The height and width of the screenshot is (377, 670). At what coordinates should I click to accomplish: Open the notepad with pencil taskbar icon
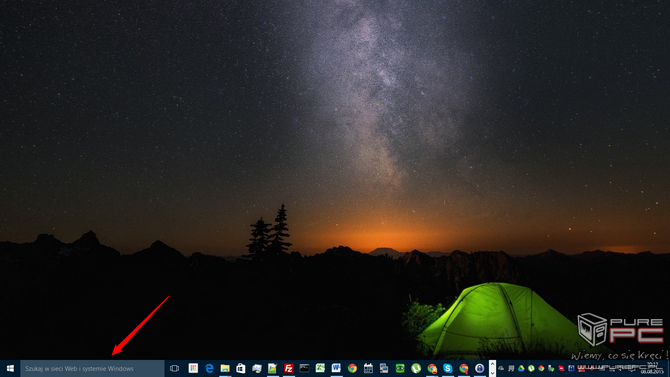click(x=273, y=368)
